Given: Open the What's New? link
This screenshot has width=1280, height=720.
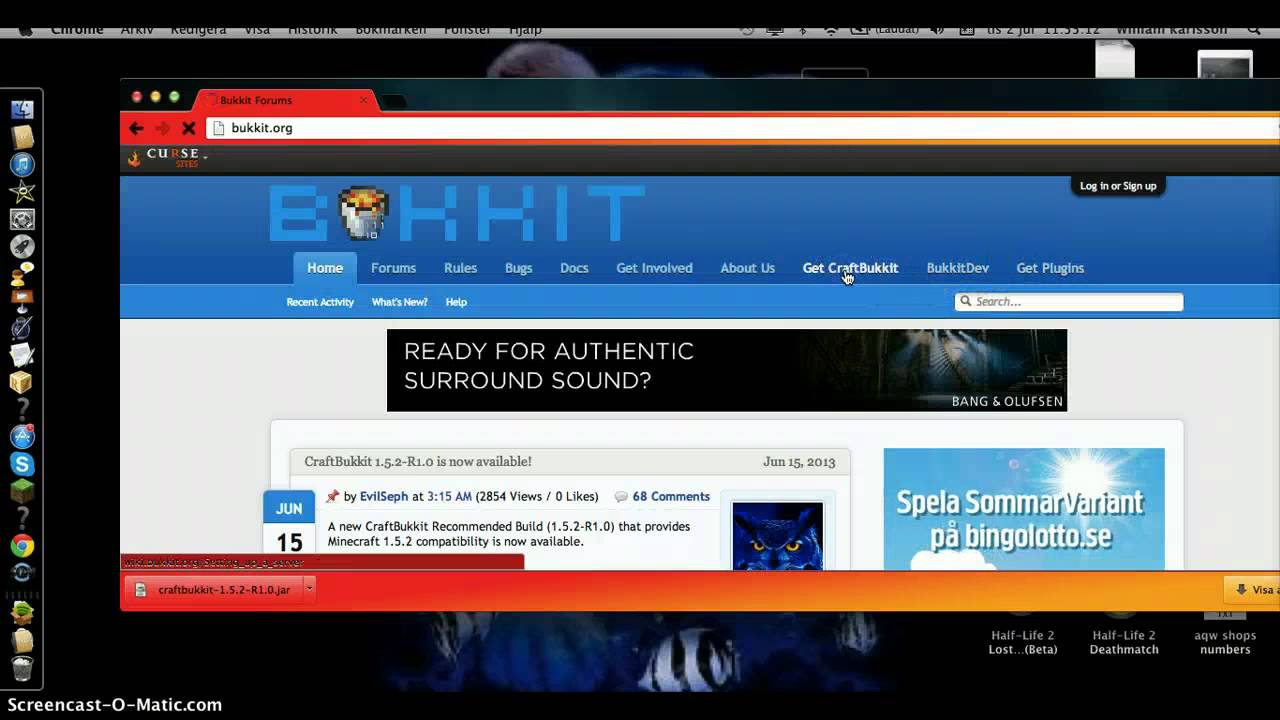Looking at the screenshot, I should pyautogui.click(x=399, y=302).
